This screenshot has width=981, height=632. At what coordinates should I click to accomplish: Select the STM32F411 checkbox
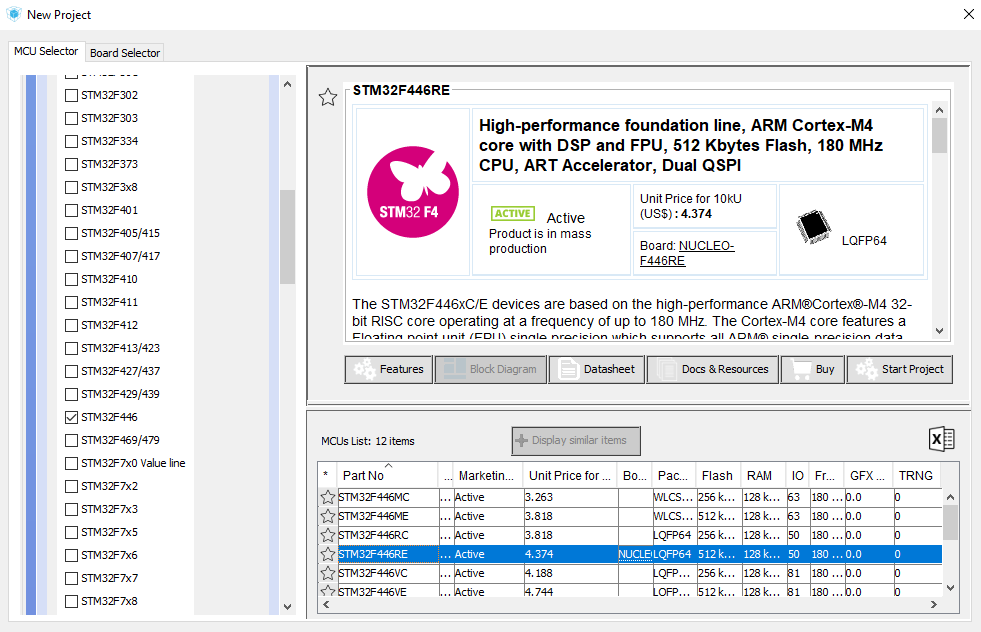point(71,302)
